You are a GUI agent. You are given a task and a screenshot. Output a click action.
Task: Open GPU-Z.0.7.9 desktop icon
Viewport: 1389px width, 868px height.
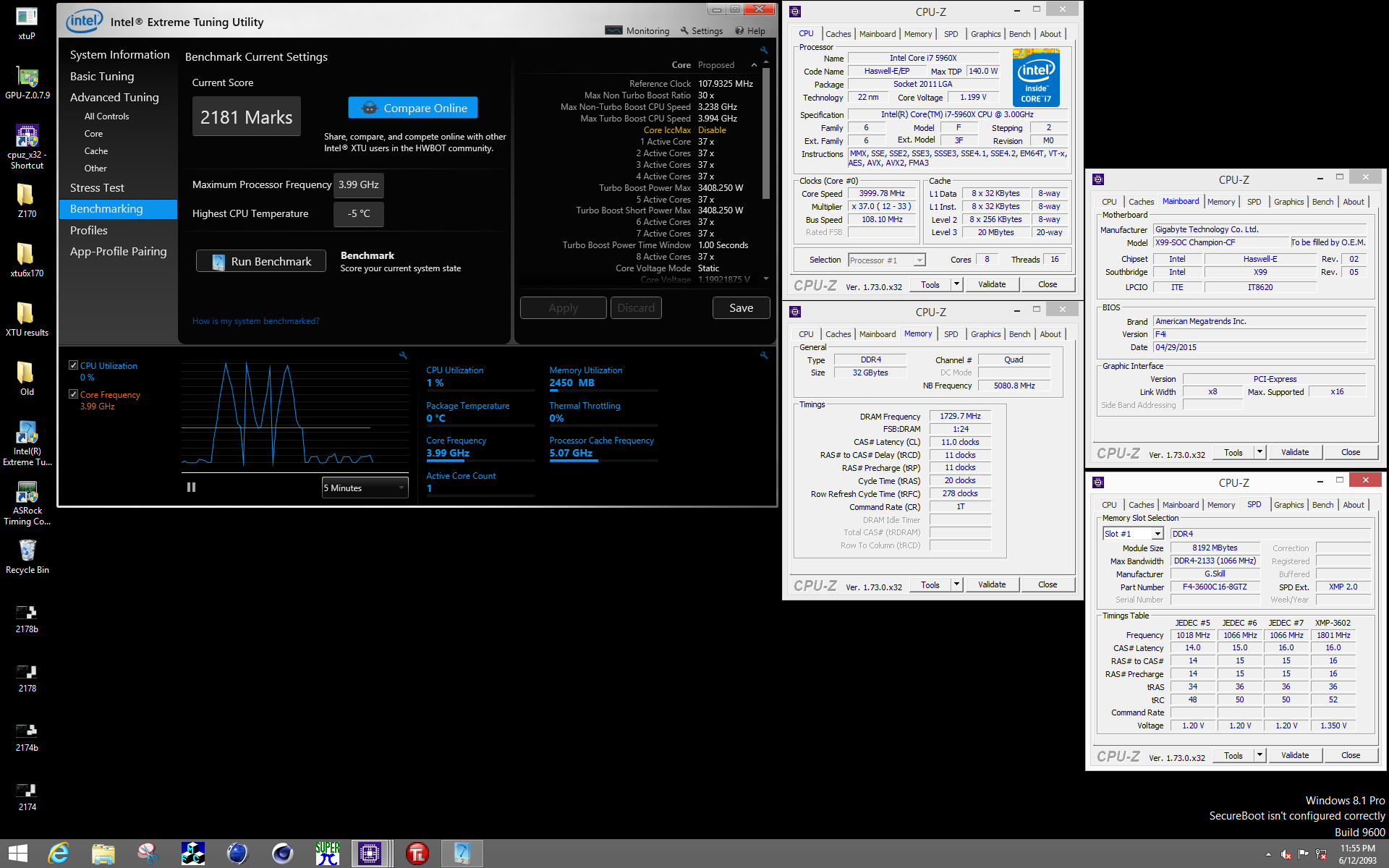pos(27,82)
